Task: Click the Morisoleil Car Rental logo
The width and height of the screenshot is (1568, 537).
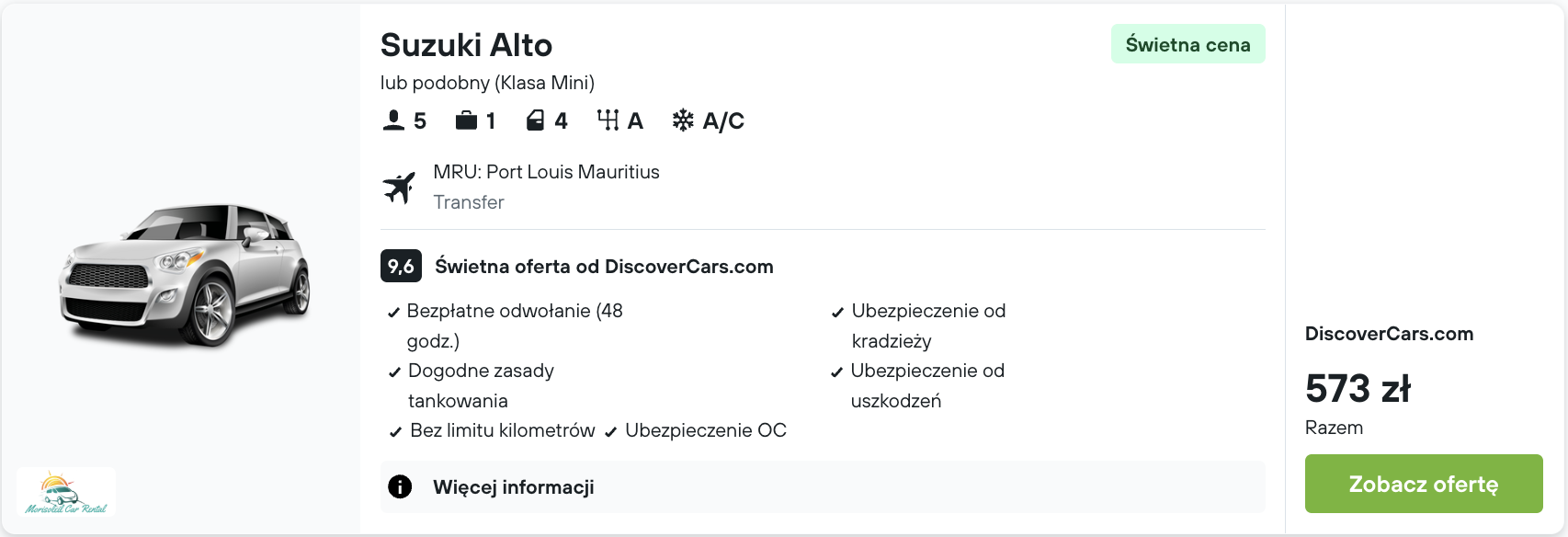Action: [x=66, y=492]
